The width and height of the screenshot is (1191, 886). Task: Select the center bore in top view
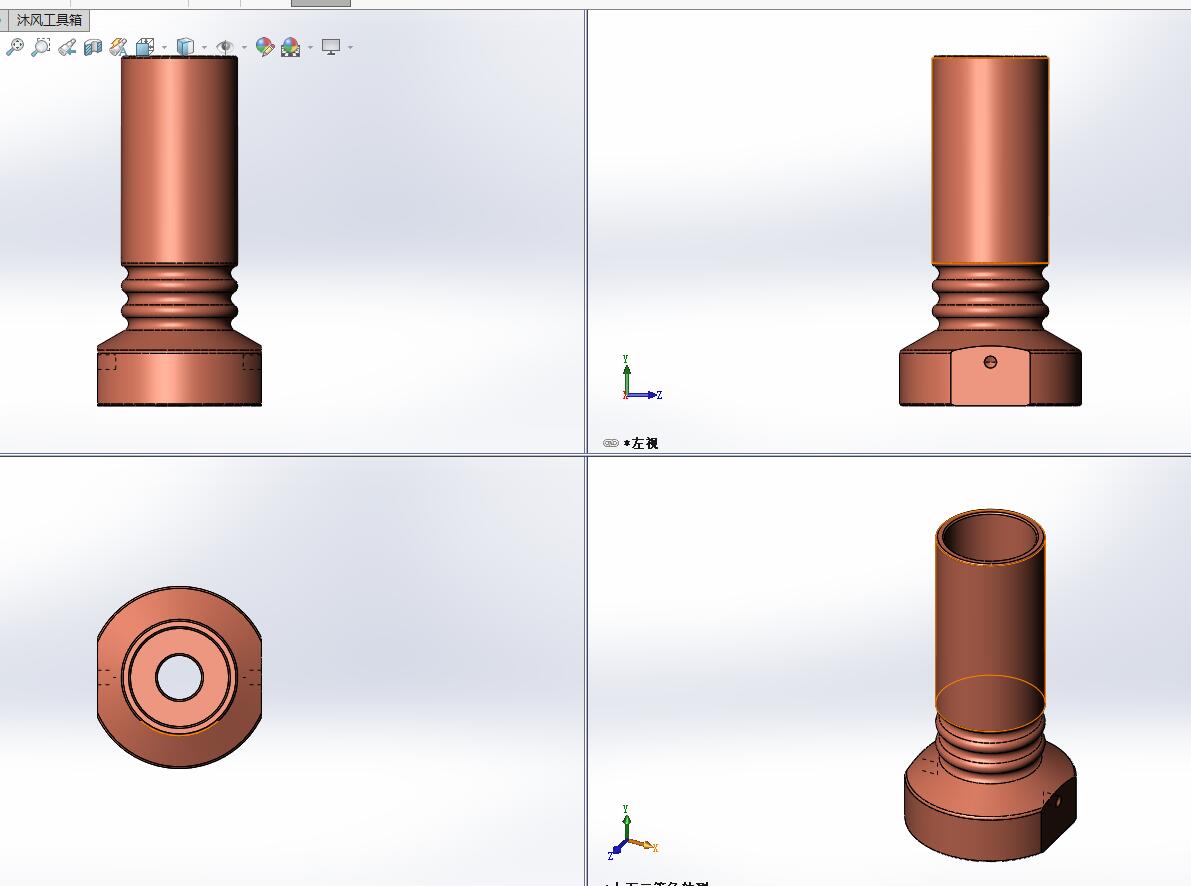[x=179, y=677]
